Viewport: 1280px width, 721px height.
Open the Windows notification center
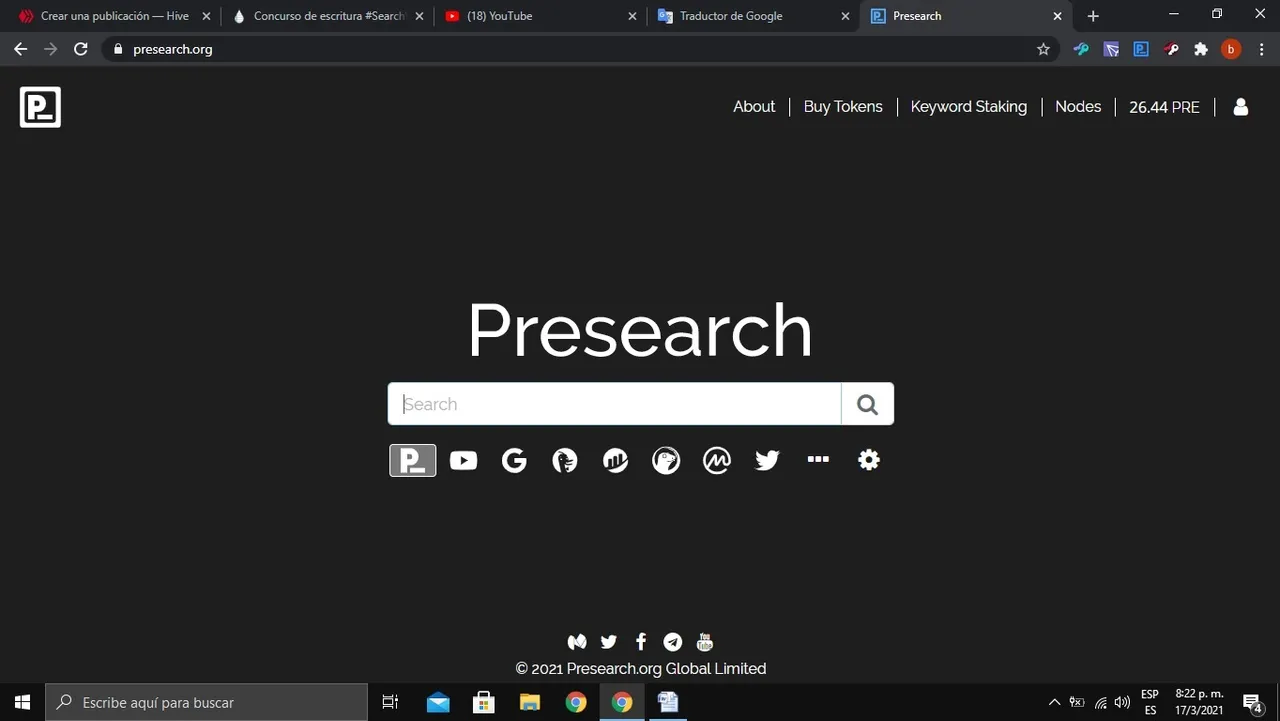pyautogui.click(x=1252, y=703)
